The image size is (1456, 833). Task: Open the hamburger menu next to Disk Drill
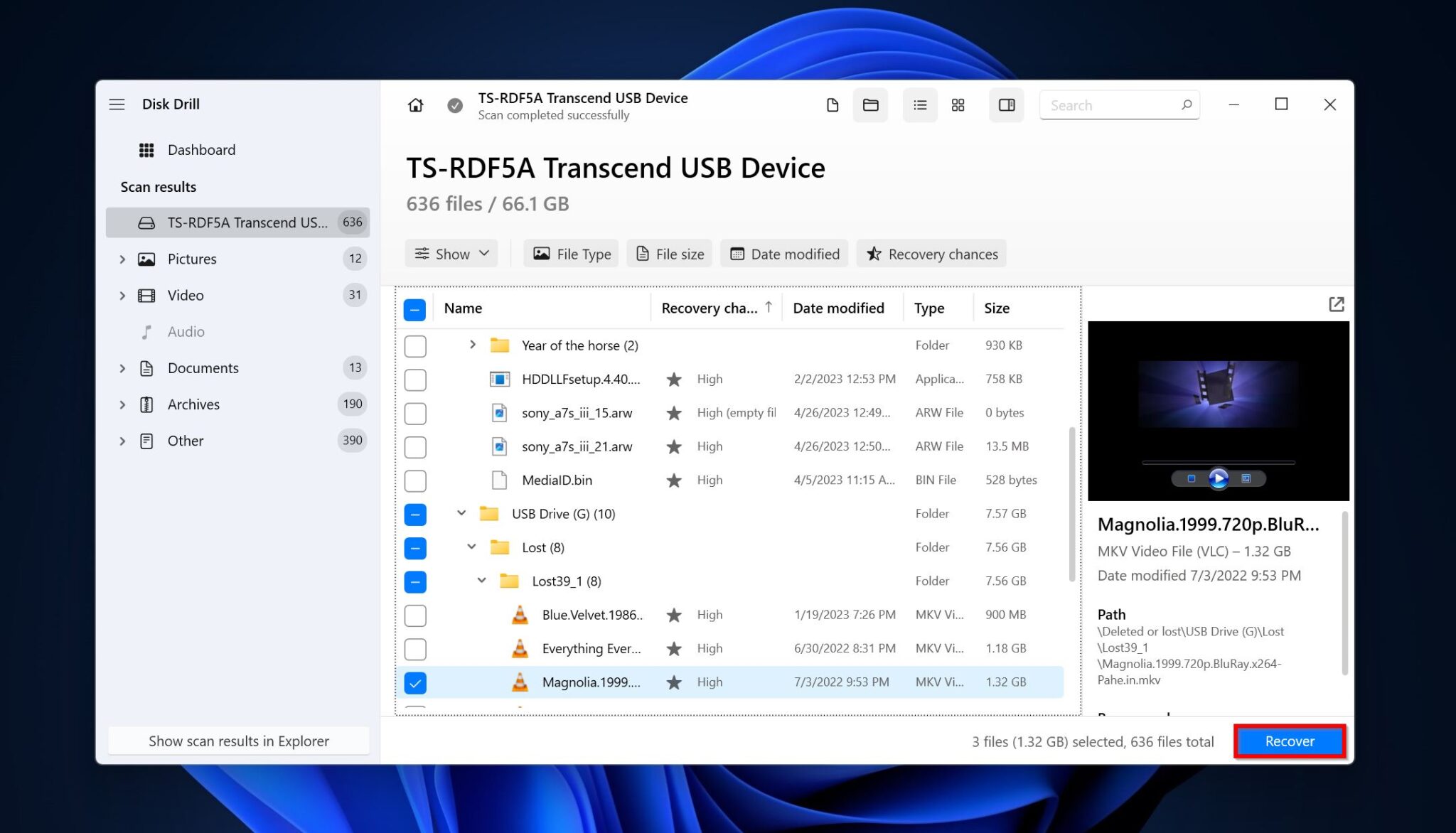(x=117, y=104)
